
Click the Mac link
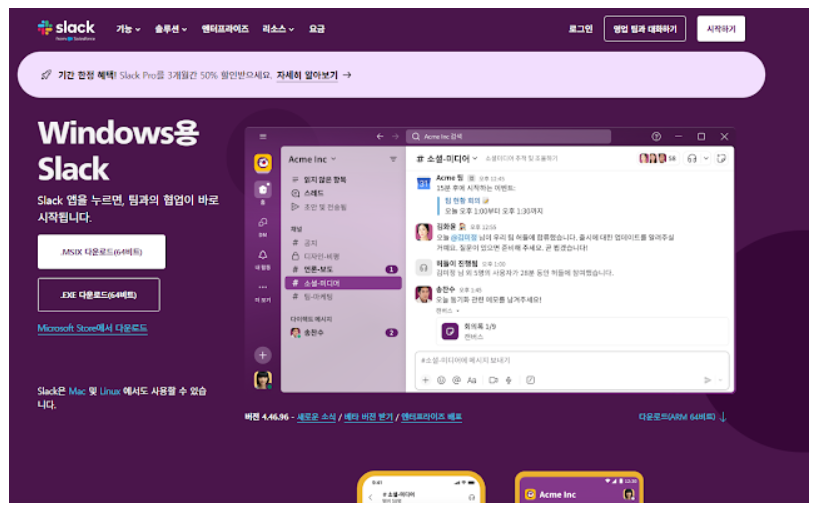pyautogui.click(x=77, y=391)
